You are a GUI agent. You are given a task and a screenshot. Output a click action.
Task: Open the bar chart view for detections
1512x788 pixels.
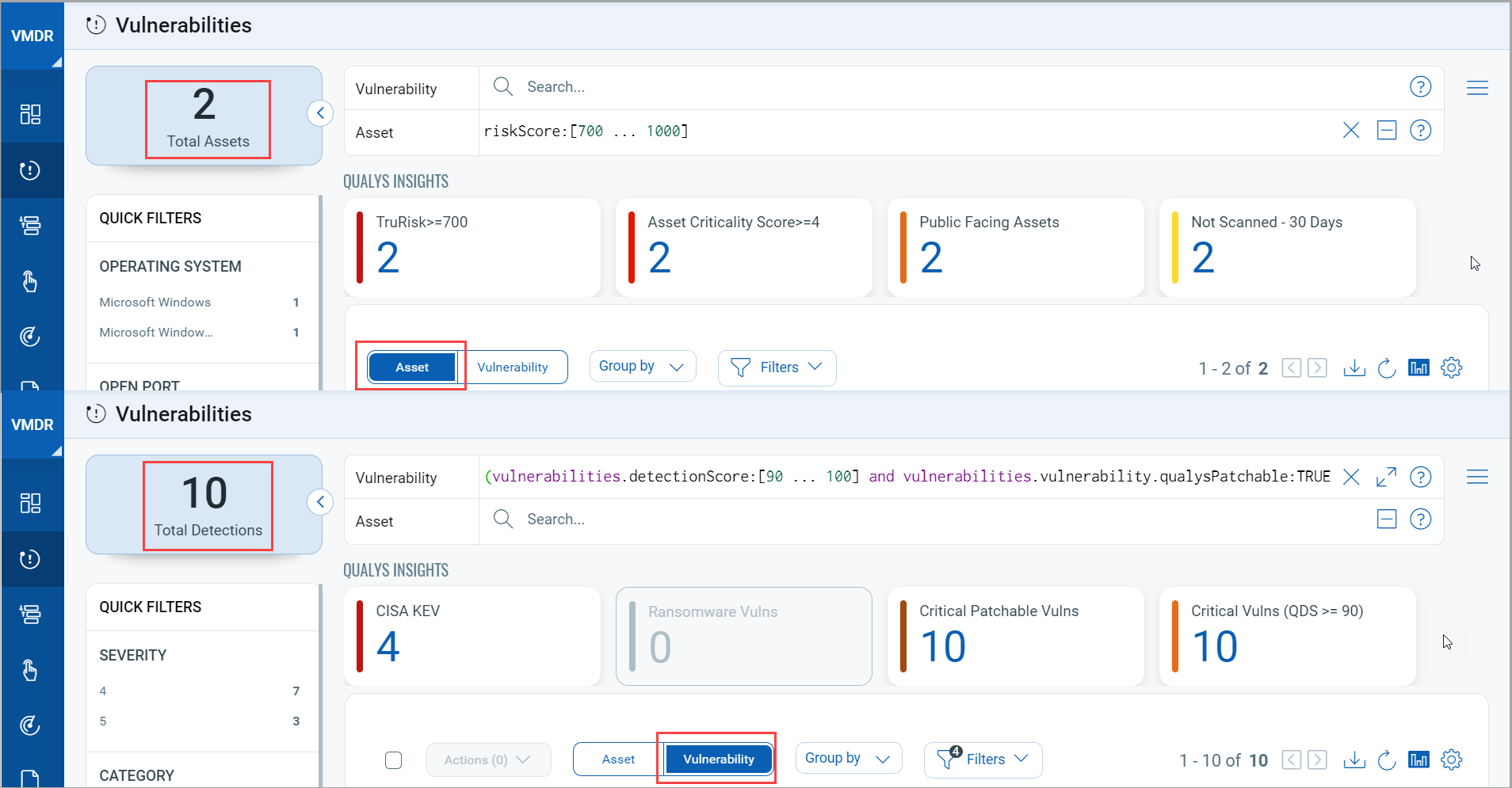click(1418, 759)
